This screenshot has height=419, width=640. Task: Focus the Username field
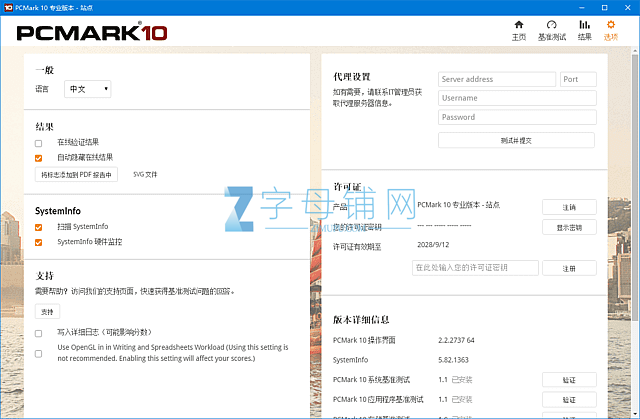517,98
